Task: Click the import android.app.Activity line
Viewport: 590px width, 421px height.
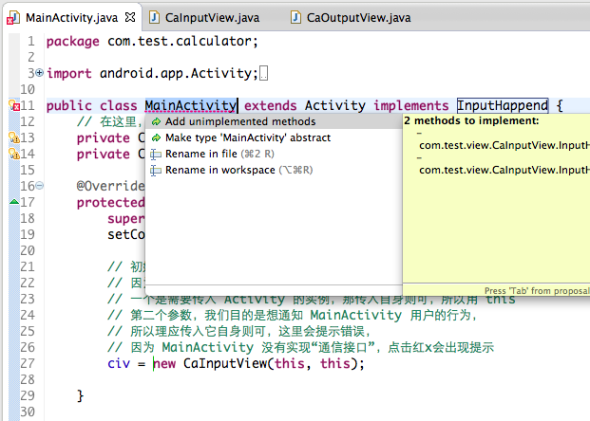Action: point(152,73)
